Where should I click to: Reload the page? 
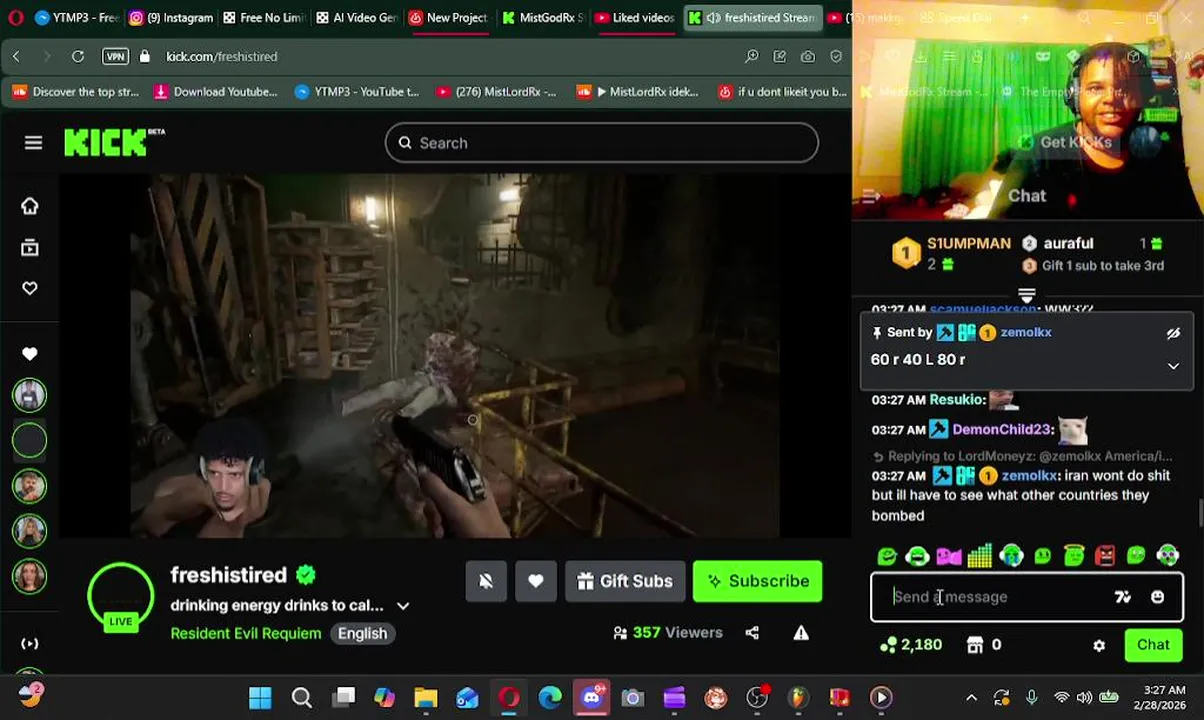point(78,56)
